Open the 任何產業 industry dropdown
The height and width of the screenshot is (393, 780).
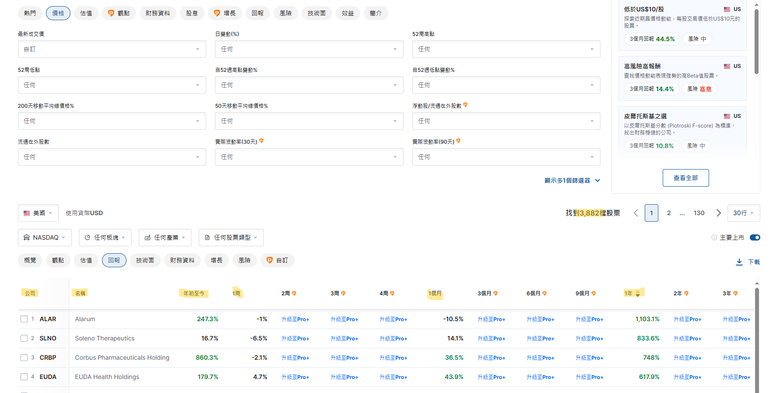(165, 238)
